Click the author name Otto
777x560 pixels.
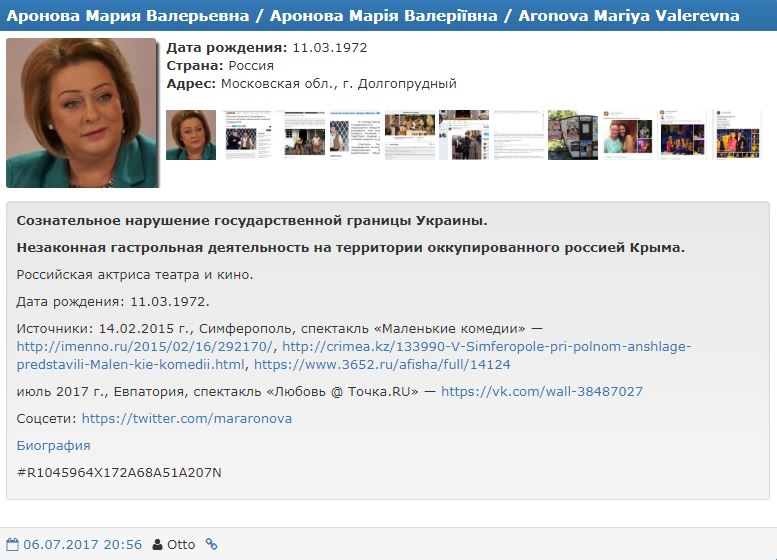[181, 545]
